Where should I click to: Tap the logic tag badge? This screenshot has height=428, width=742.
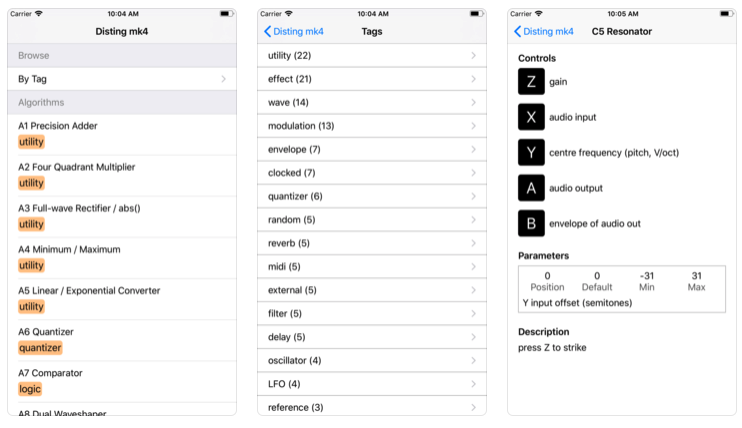30,389
